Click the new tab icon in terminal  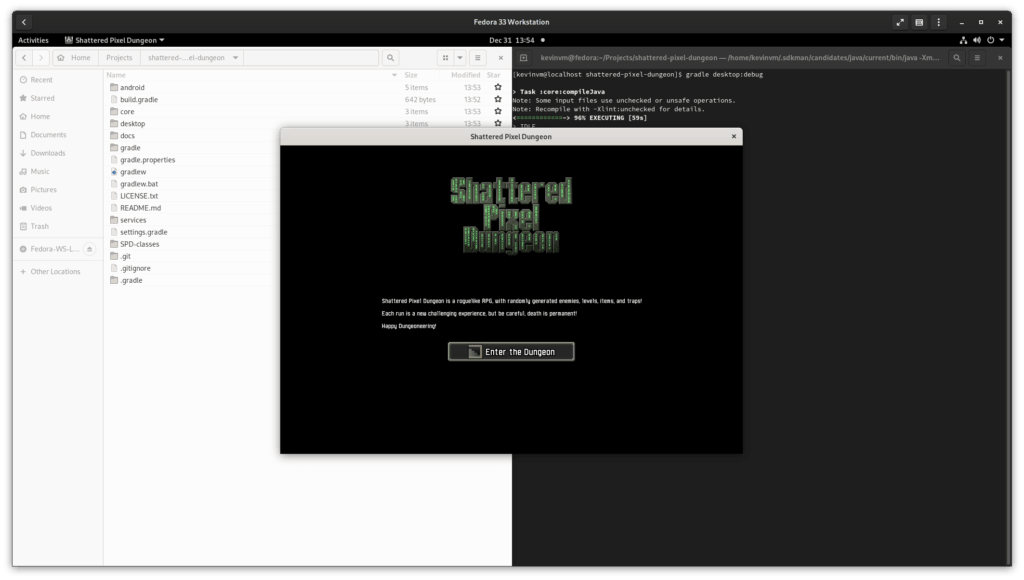[x=523, y=57]
